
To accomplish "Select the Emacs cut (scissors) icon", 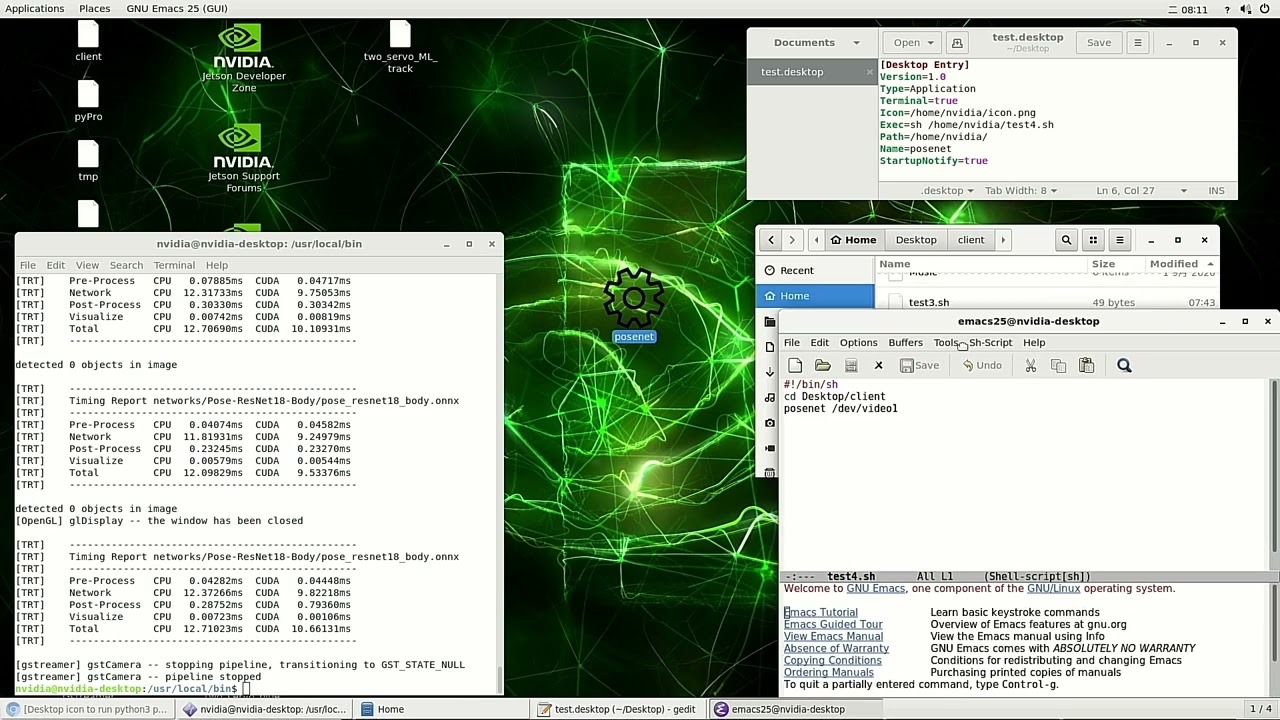I will pos(1030,365).
